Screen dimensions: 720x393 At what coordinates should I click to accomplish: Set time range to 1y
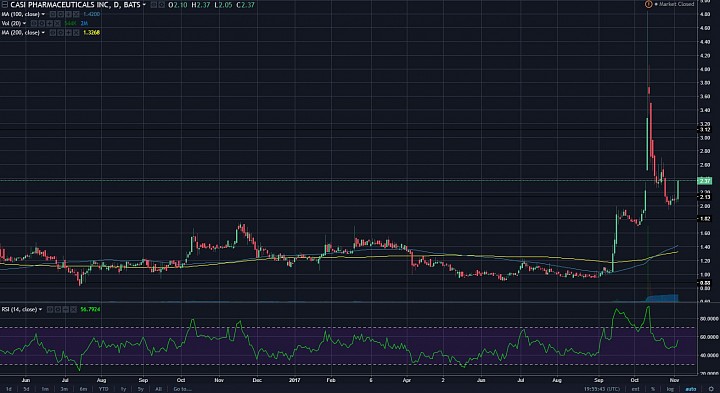[123, 389]
